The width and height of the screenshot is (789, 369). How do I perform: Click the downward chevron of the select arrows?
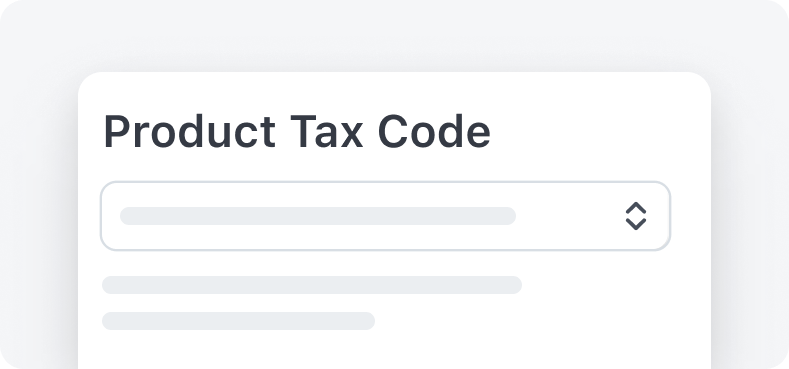(x=636, y=224)
